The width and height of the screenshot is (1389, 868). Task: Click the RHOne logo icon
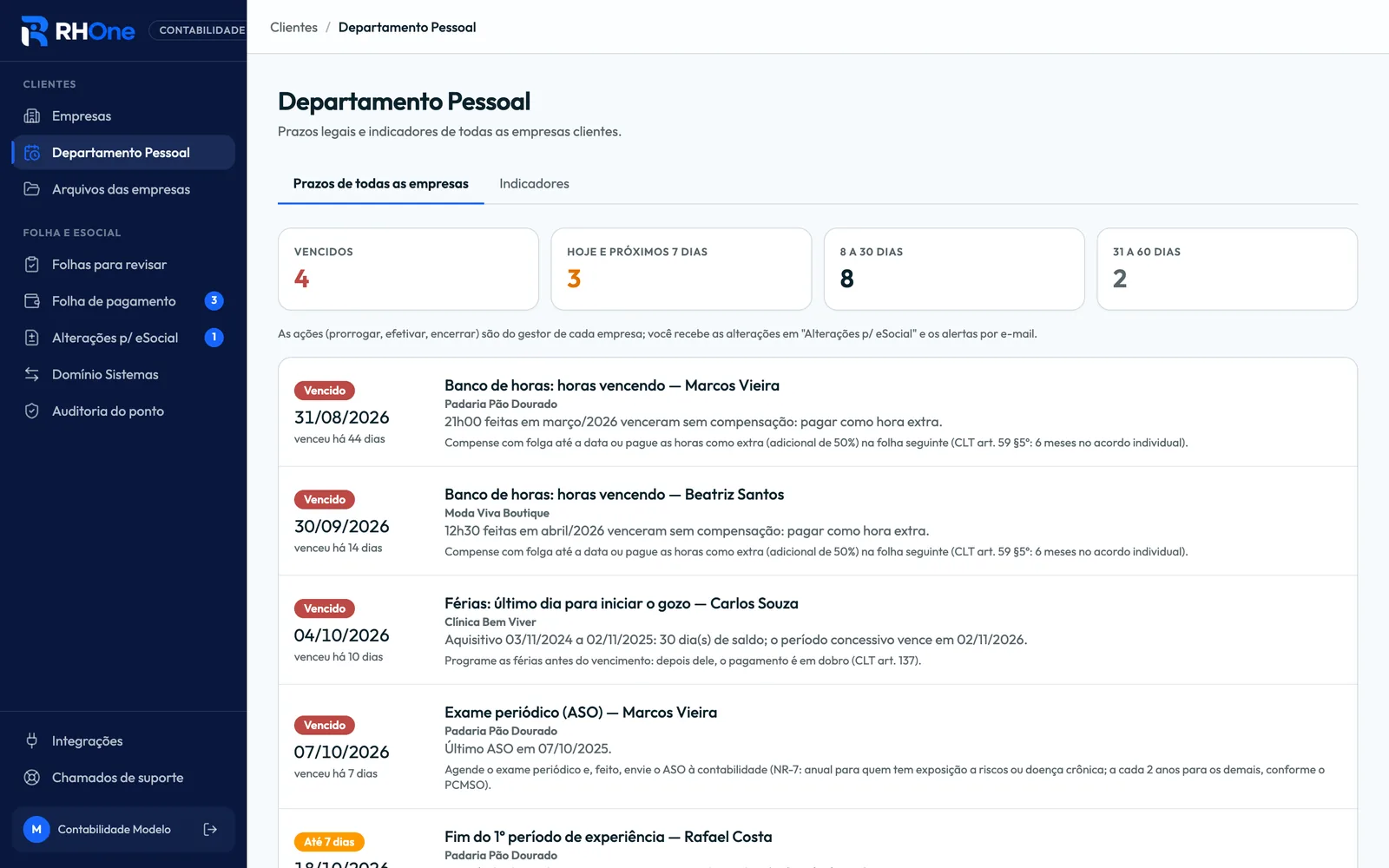35,30
